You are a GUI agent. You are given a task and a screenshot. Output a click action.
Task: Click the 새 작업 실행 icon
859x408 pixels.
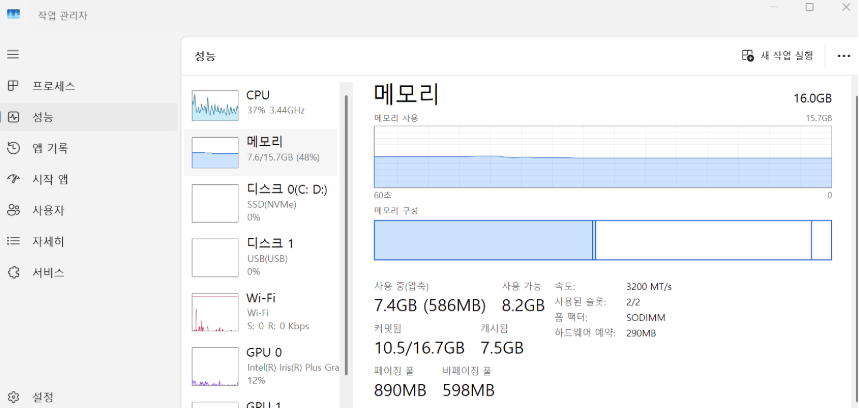coord(748,55)
